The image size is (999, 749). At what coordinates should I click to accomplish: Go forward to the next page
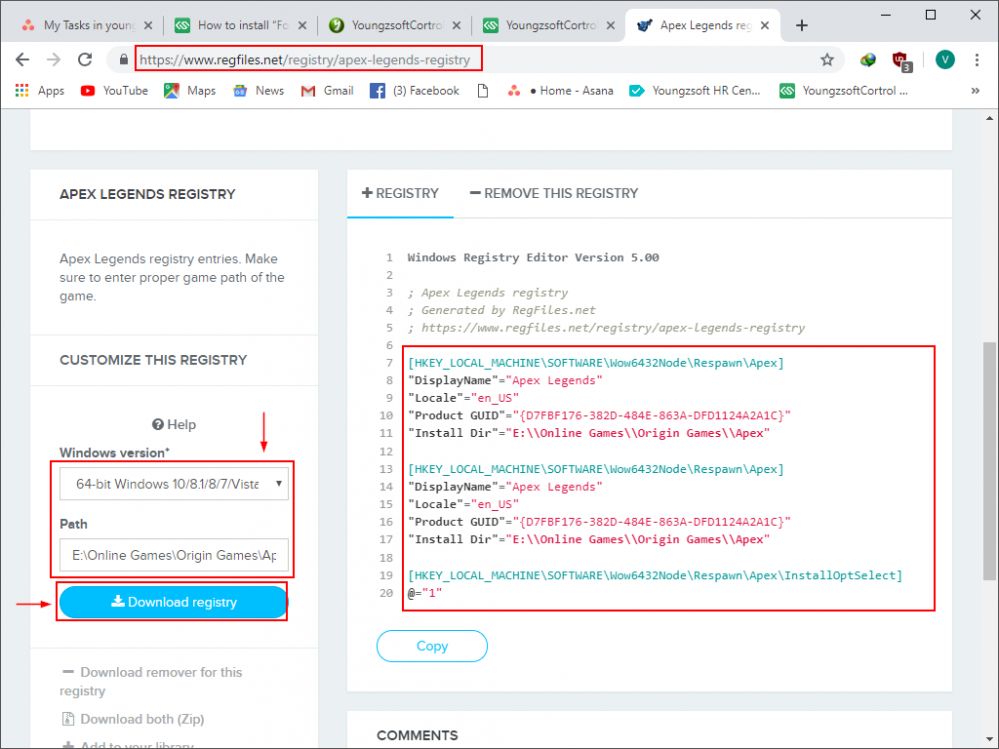[x=54, y=60]
